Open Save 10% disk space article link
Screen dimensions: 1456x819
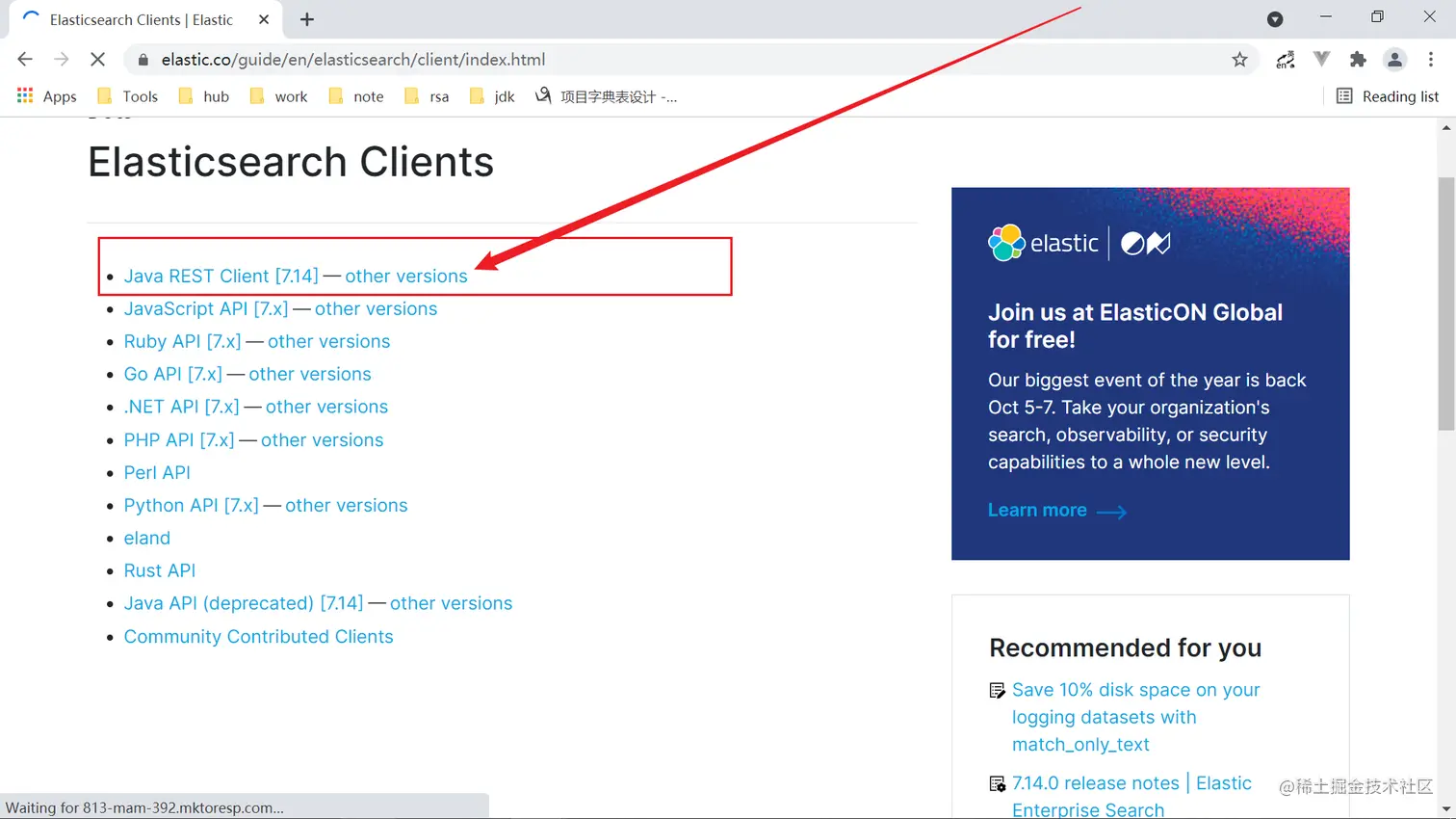coord(1135,717)
